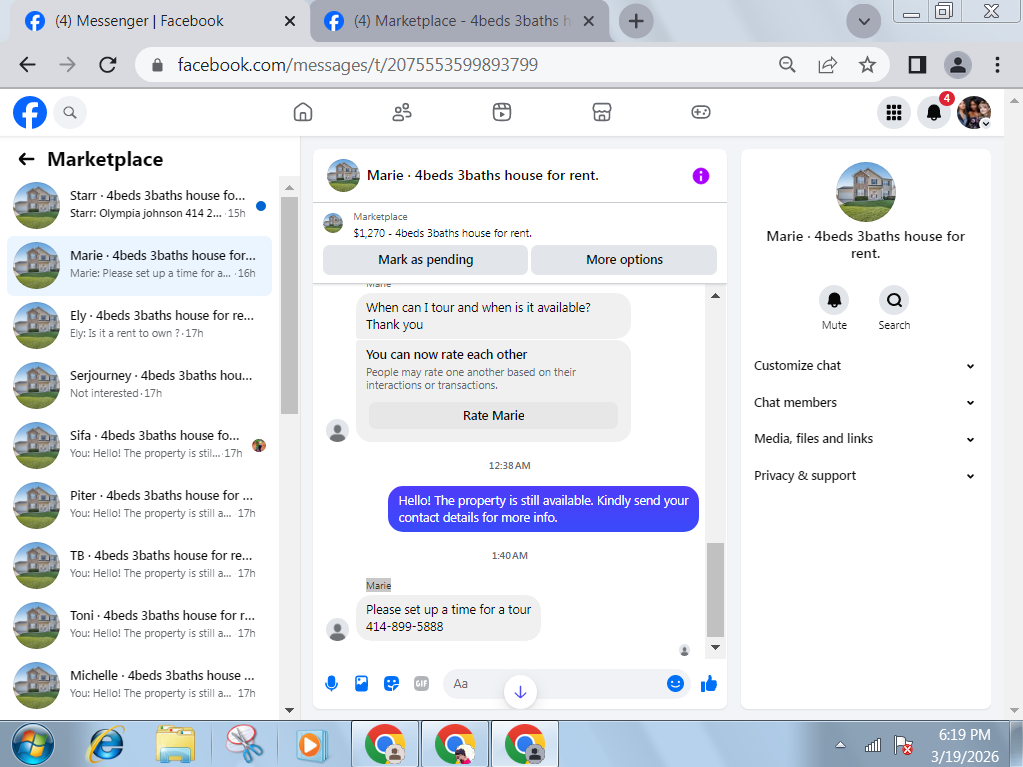The width and height of the screenshot is (1023, 767).
Task: Expand Privacy & support section
Action: point(865,475)
